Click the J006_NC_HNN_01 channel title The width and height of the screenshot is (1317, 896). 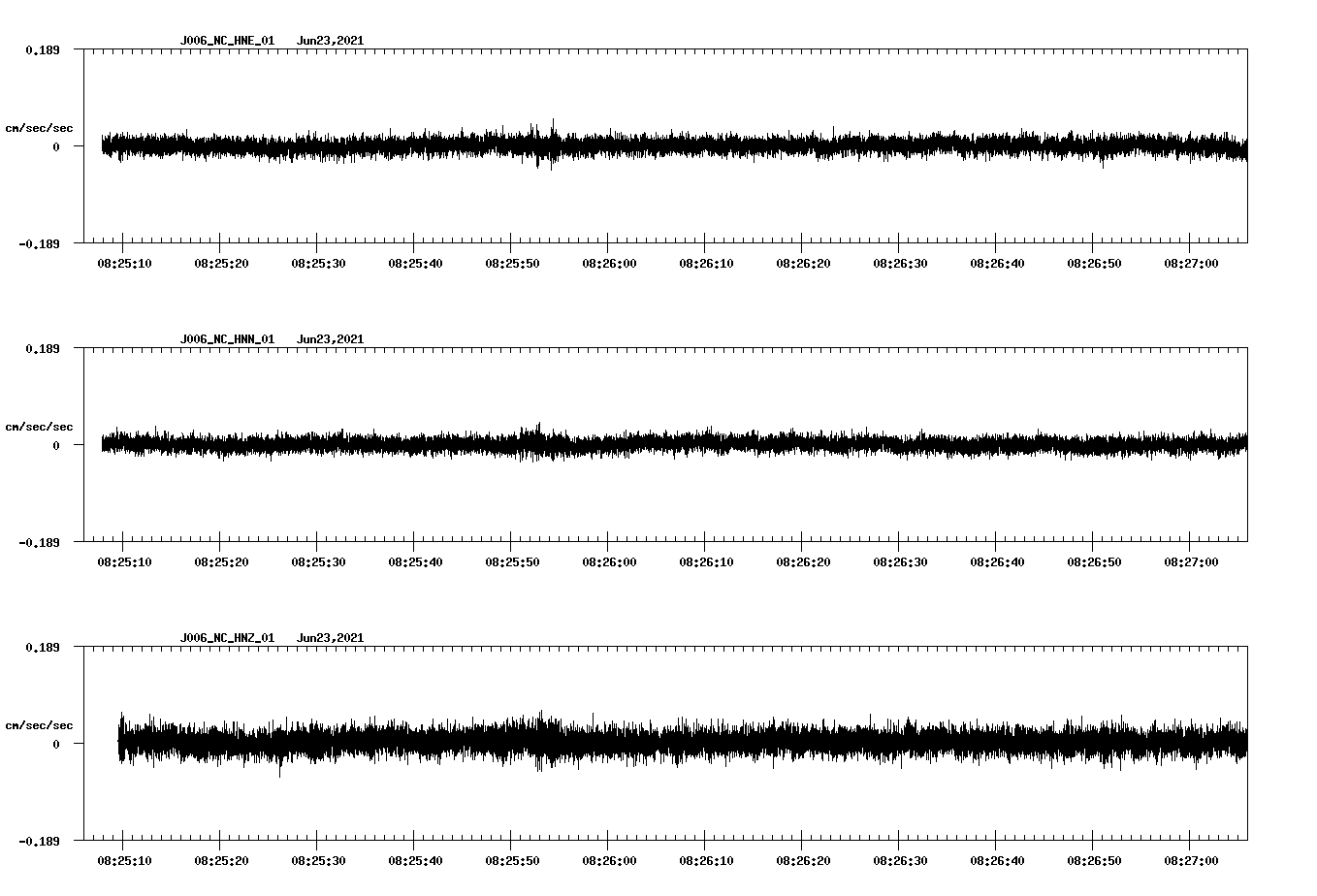point(227,339)
